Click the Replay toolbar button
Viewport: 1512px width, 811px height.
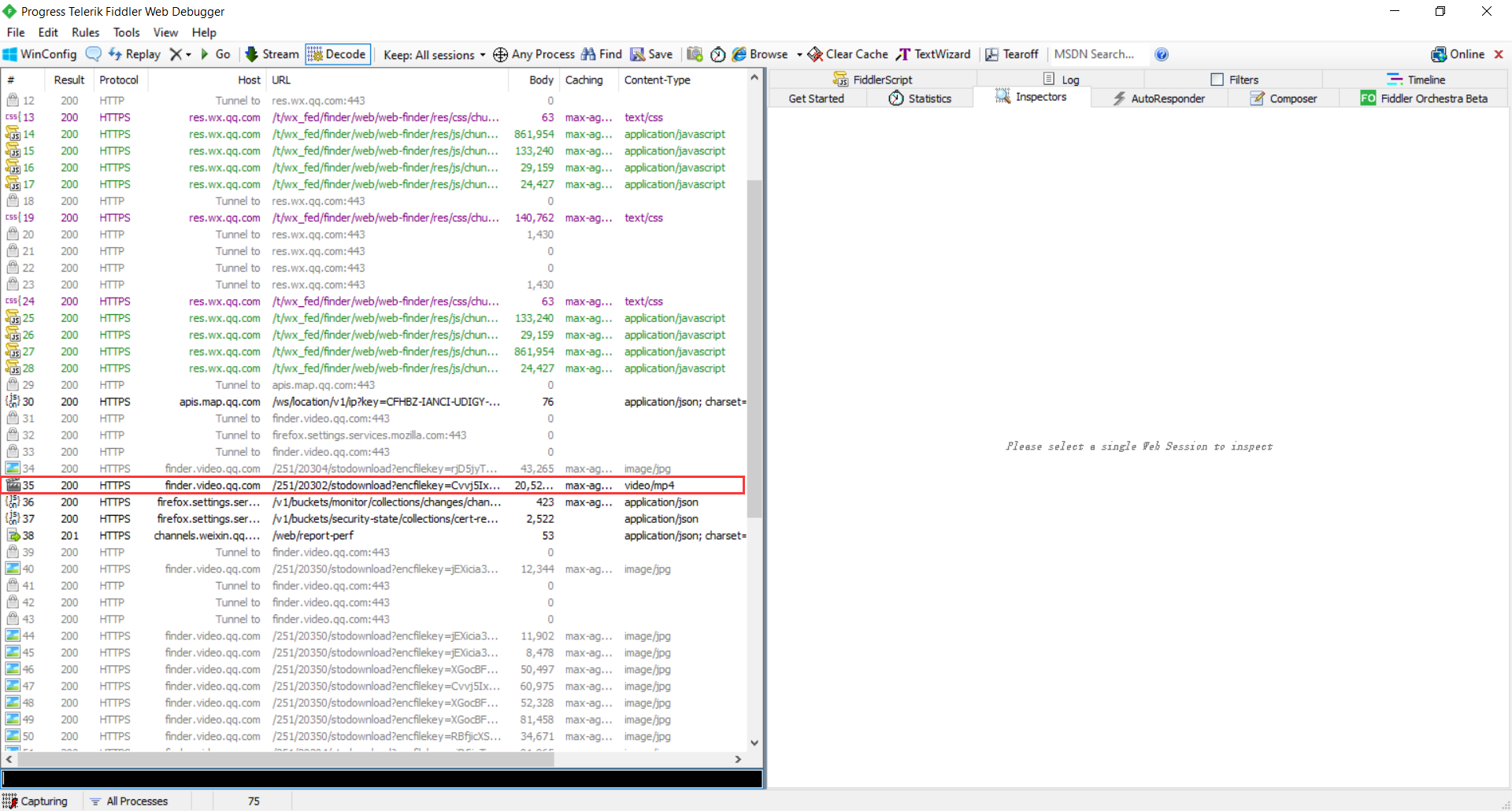click(x=135, y=54)
